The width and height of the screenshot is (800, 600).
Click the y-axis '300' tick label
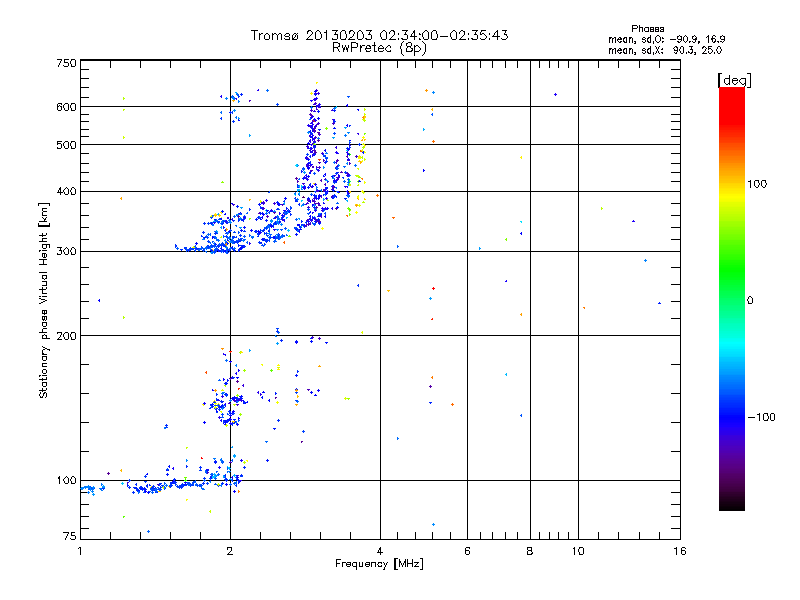pos(66,252)
